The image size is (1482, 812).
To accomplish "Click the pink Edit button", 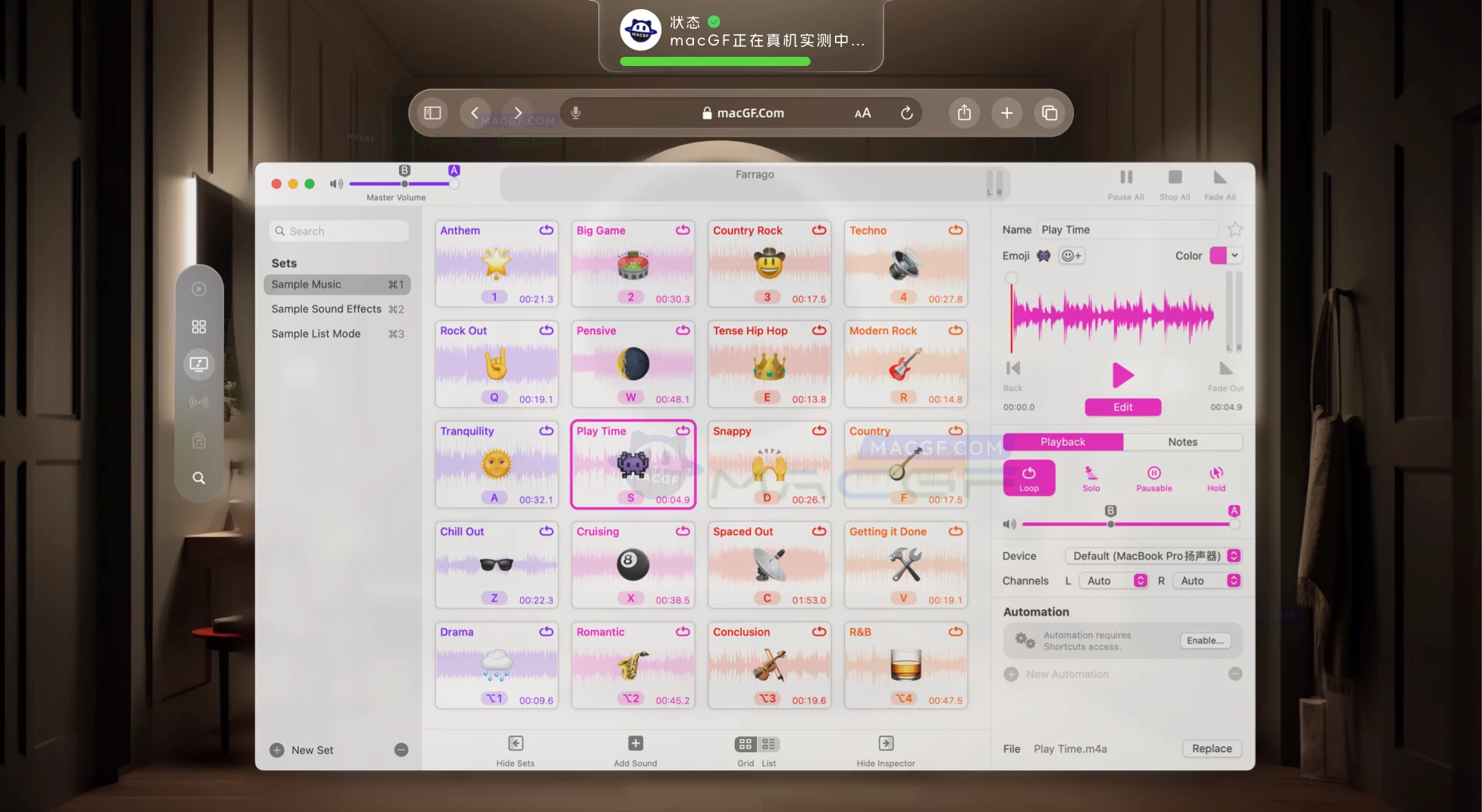I will point(1122,407).
